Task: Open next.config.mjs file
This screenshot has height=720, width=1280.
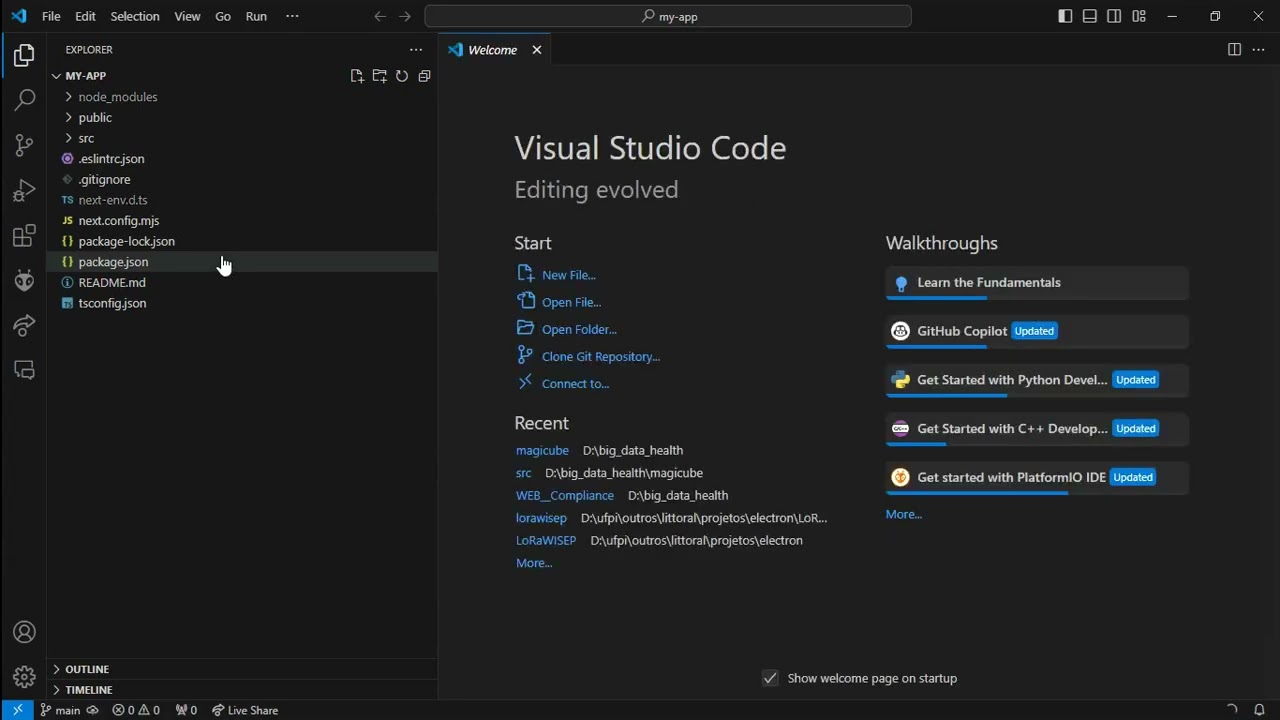Action: (242, 221)
